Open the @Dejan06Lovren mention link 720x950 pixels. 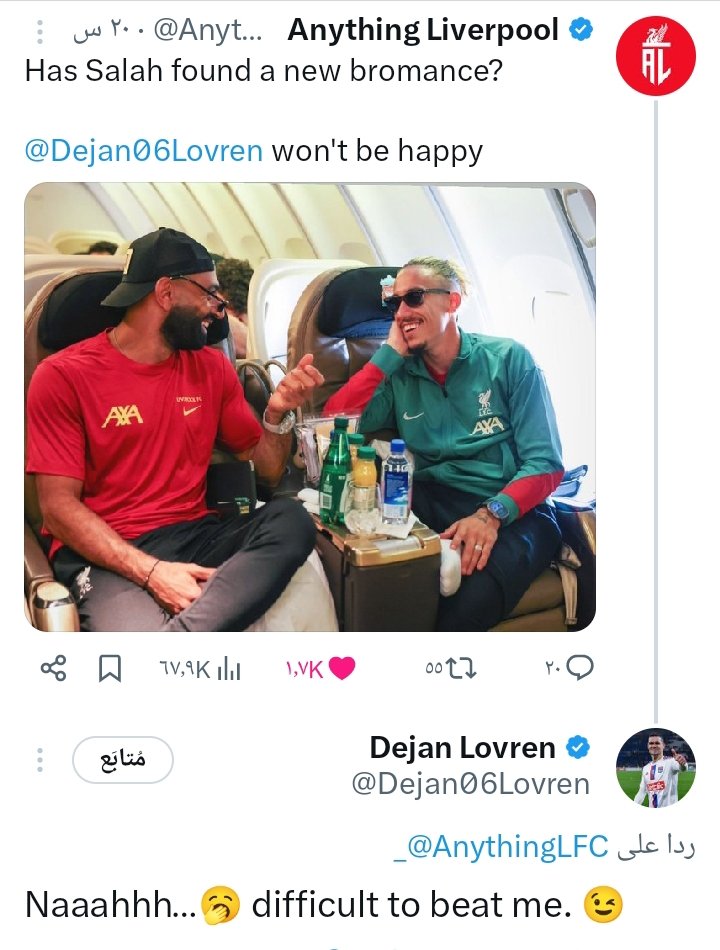point(144,151)
